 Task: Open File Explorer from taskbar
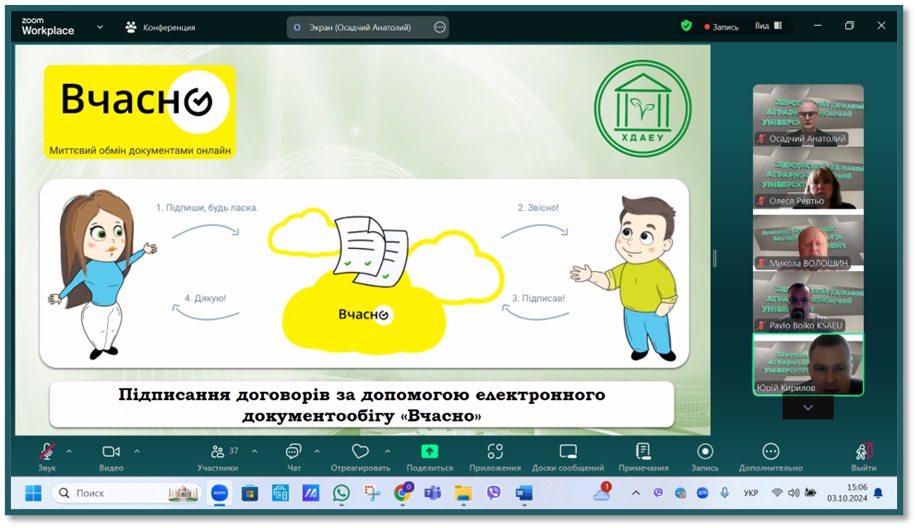coord(463,494)
